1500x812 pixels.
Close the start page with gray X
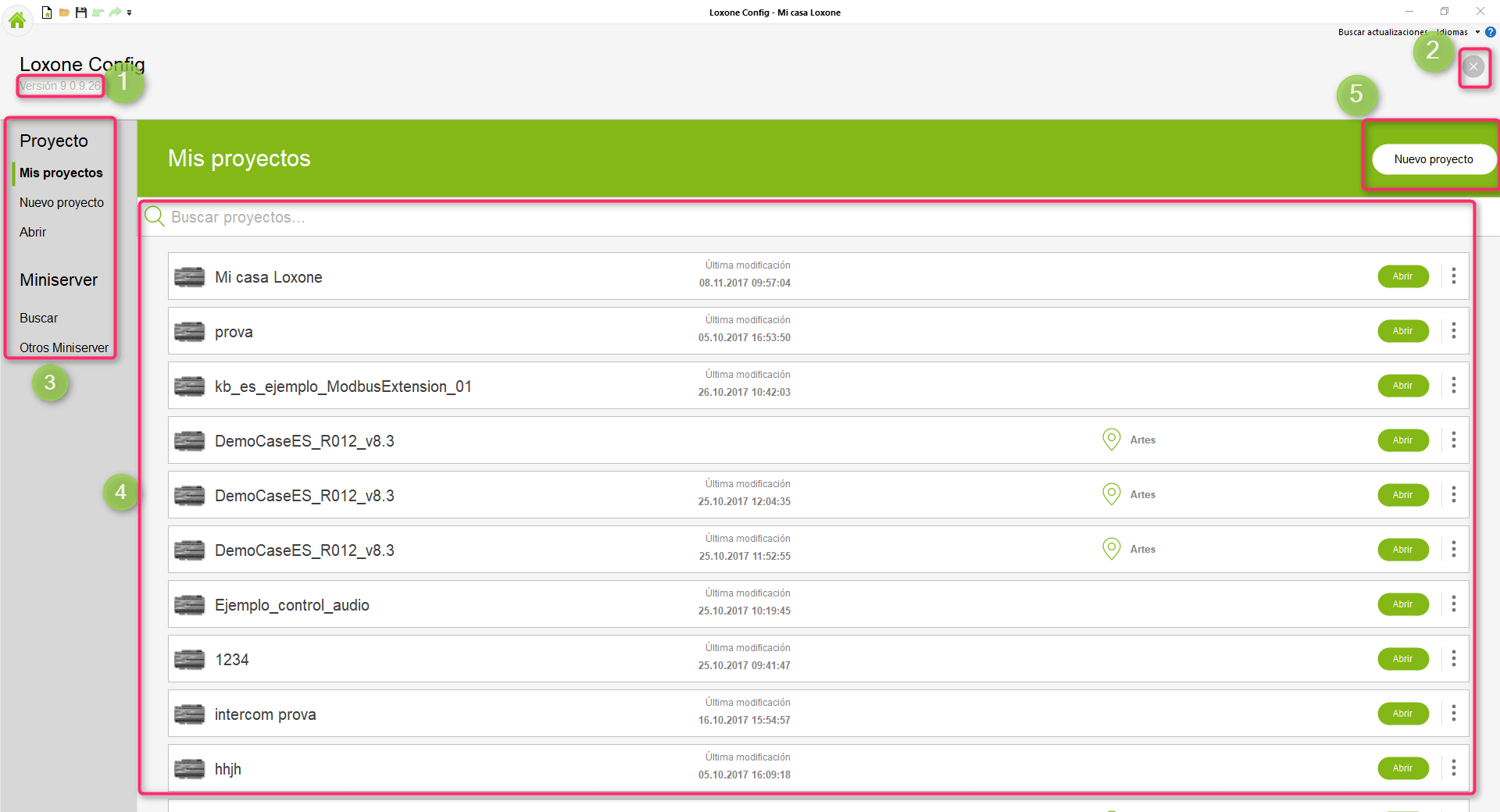pos(1473,66)
